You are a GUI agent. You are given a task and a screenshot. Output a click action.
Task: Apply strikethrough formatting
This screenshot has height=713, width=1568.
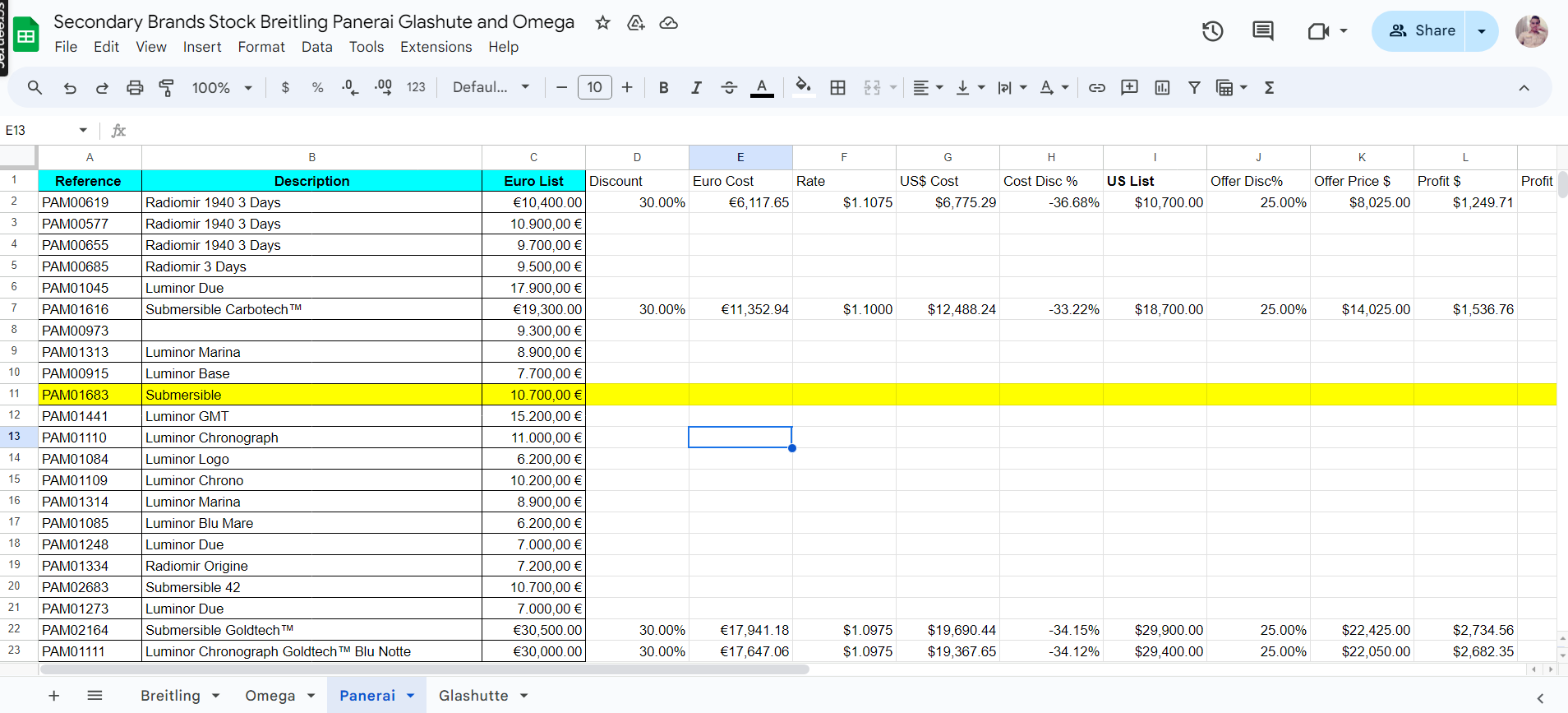point(729,87)
